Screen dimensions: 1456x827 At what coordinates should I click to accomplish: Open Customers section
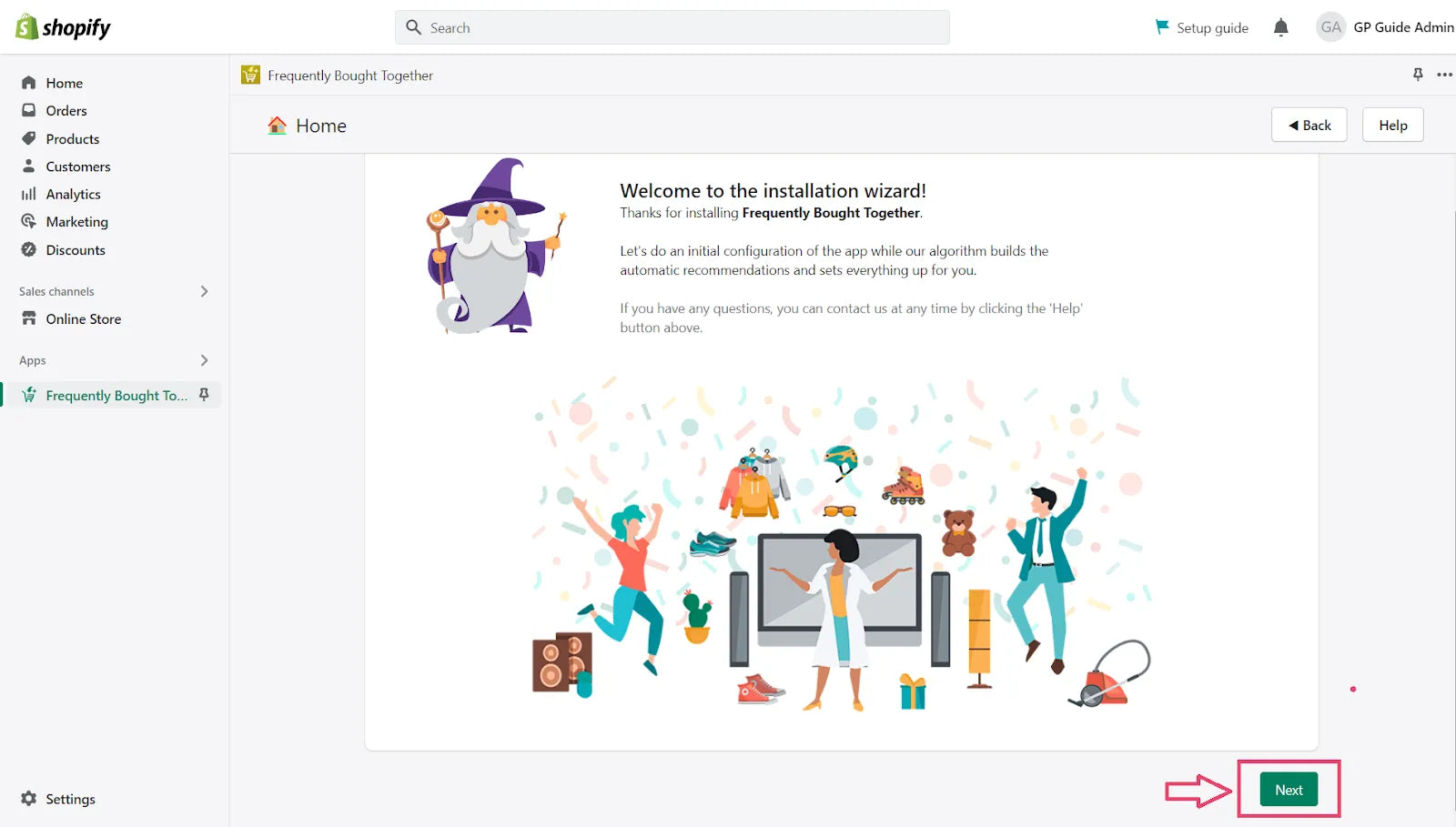pyautogui.click(x=78, y=166)
